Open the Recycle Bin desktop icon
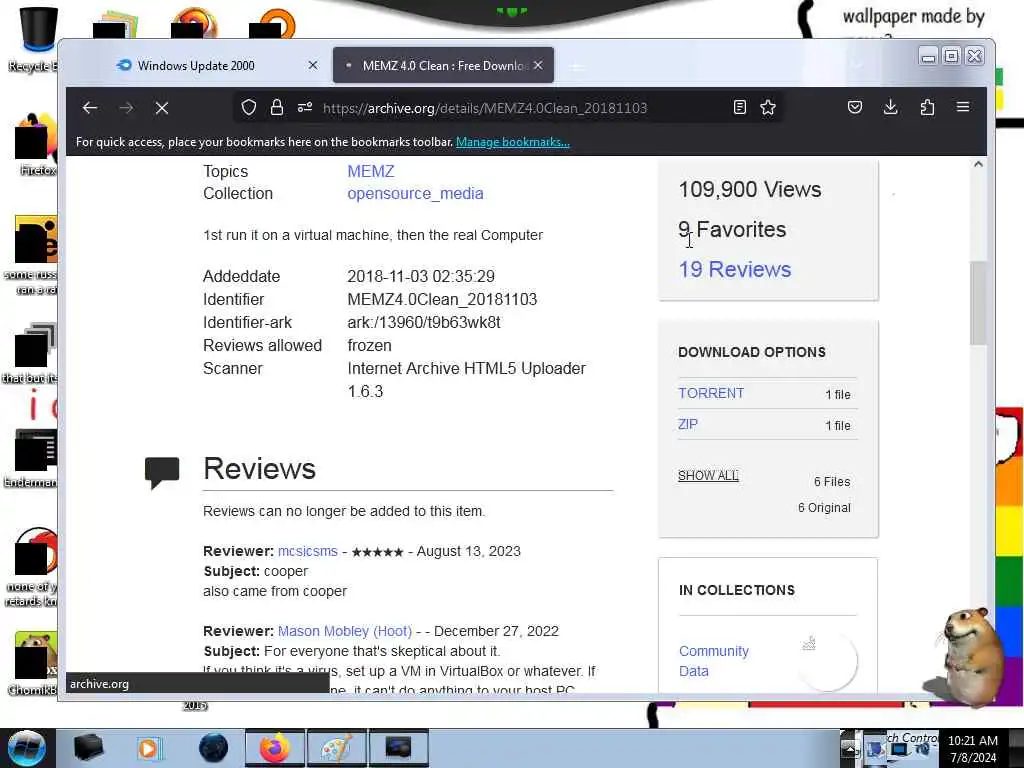The width and height of the screenshot is (1024, 768). 33,39
